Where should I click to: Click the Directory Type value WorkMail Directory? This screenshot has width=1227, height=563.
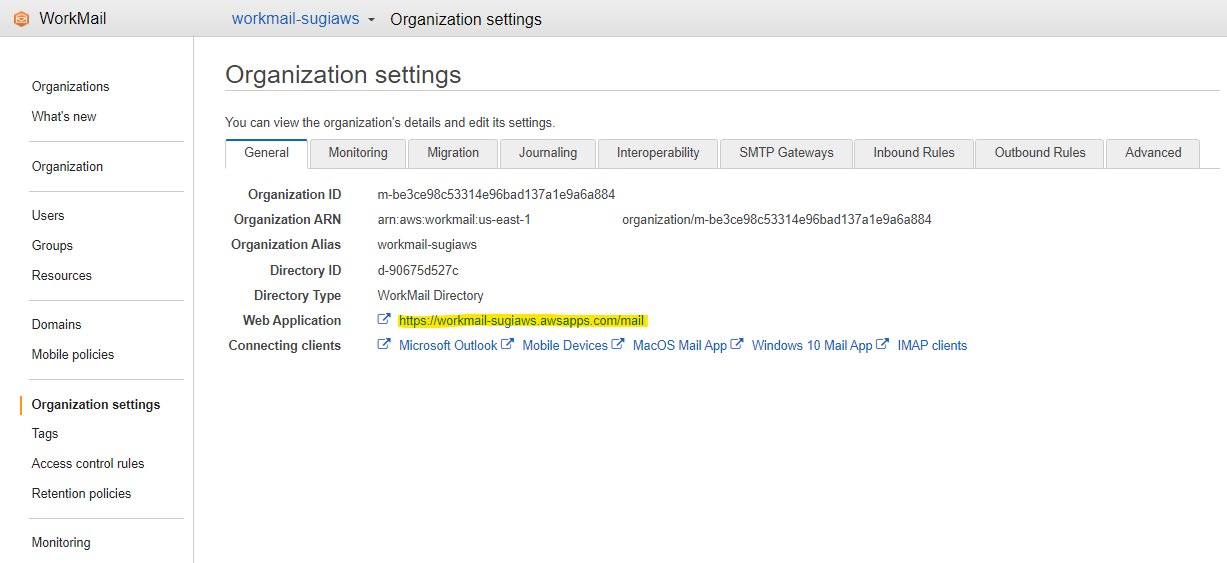click(430, 296)
